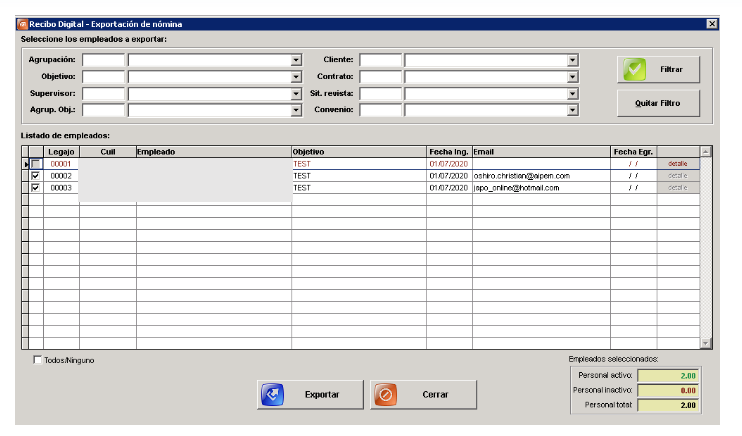Click the Objetivo column header in the table
The width and height of the screenshot is (742, 436).
pyautogui.click(x=359, y=152)
